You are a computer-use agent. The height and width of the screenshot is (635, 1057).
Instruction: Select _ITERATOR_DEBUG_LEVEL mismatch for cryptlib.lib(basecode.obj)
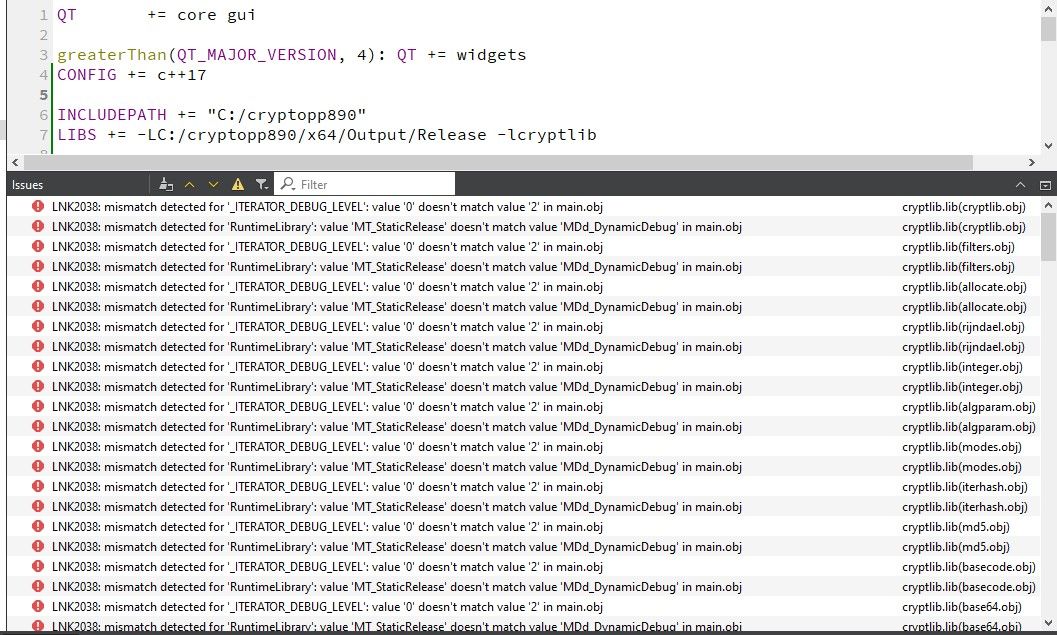[x=523, y=566]
